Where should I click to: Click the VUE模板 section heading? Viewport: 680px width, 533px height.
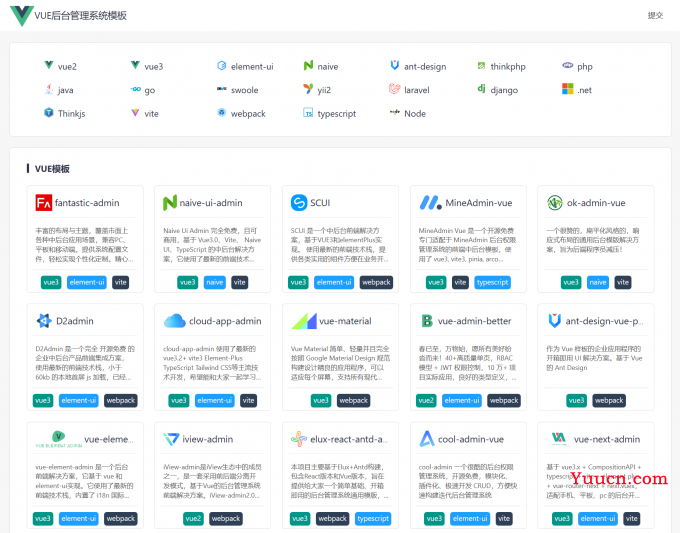point(52,169)
